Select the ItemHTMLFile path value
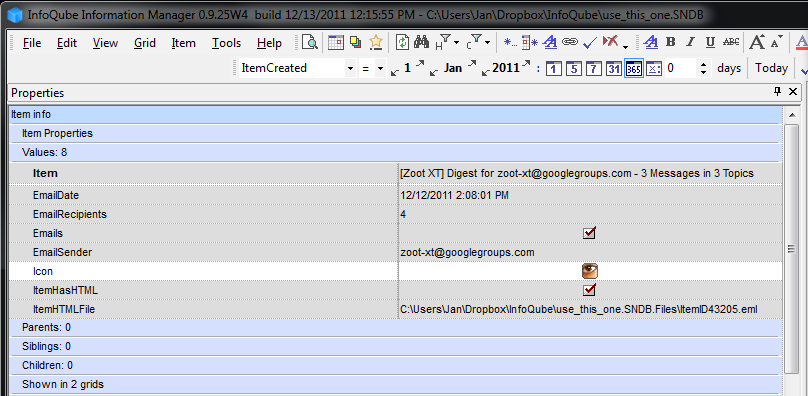The image size is (808, 396). (x=579, y=309)
